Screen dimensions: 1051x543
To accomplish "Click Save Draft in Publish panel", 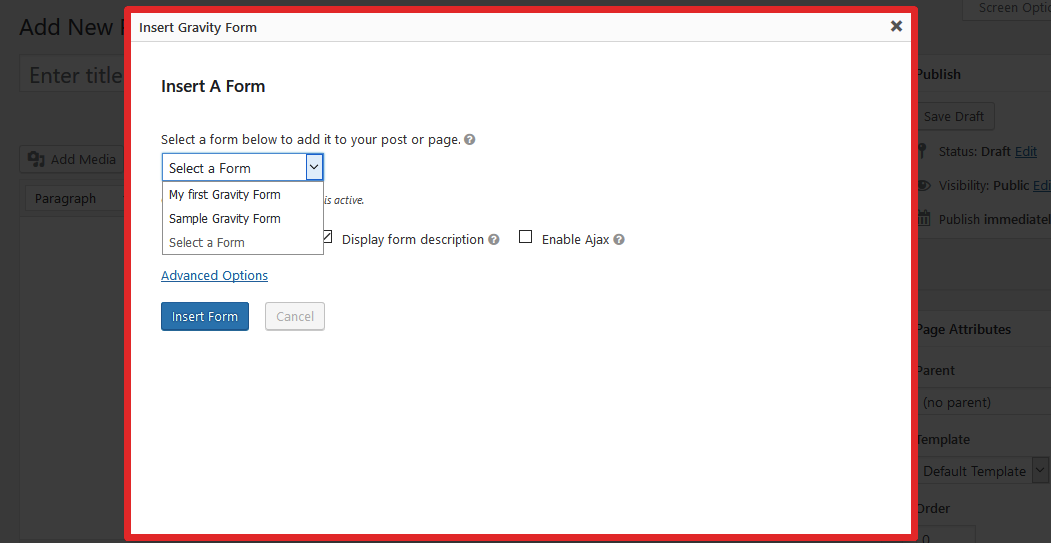I will click(954, 116).
